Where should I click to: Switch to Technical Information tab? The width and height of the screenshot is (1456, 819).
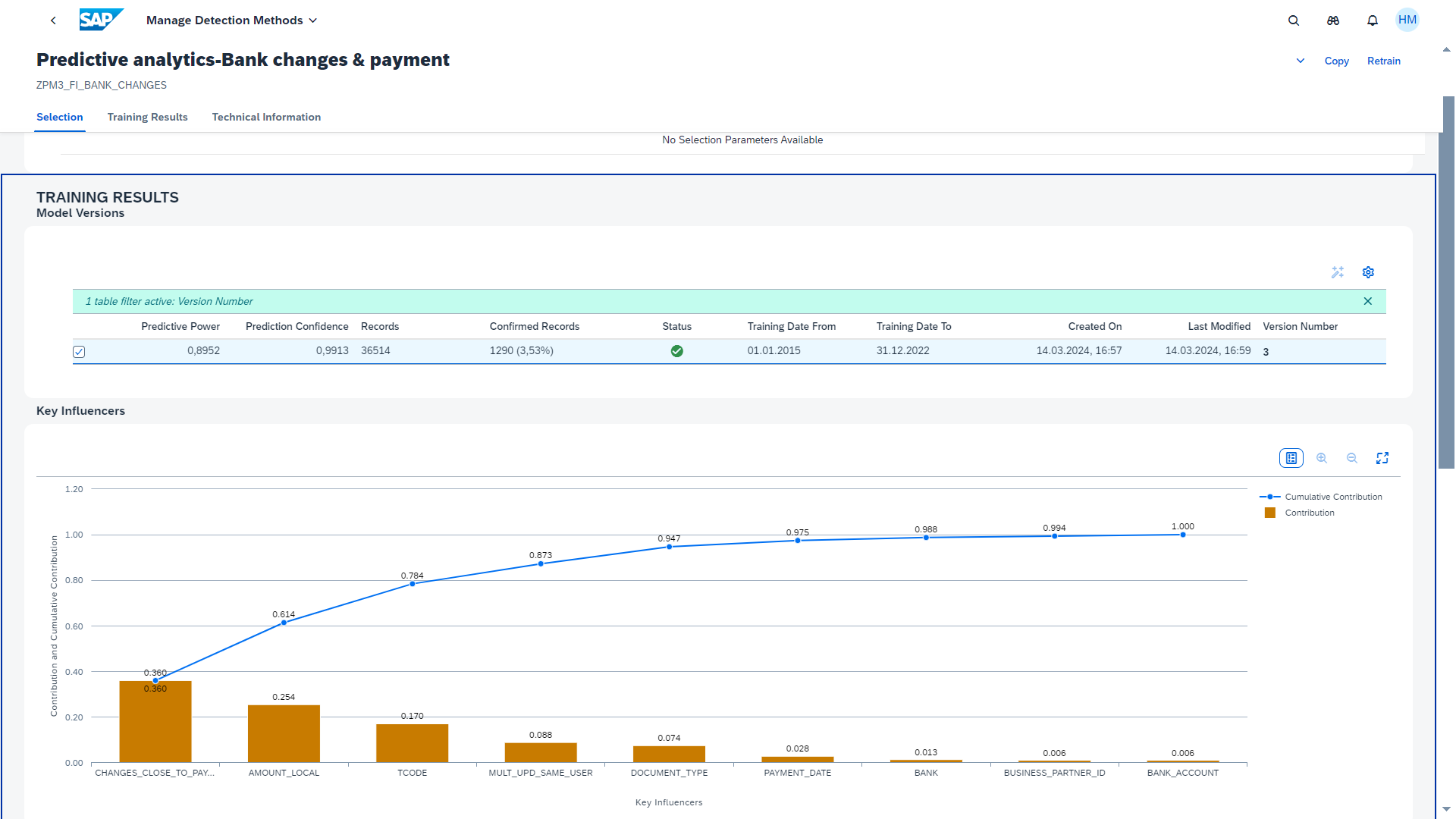tap(266, 117)
